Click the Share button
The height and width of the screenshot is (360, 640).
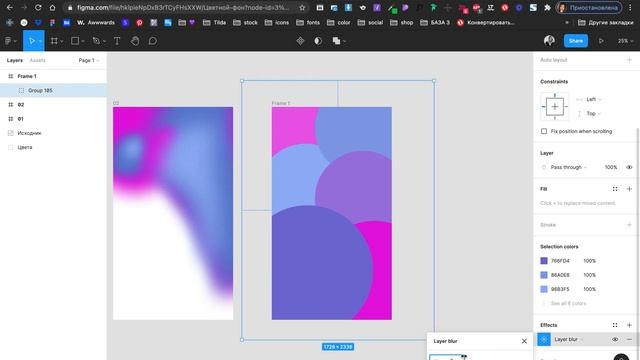click(x=576, y=41)
